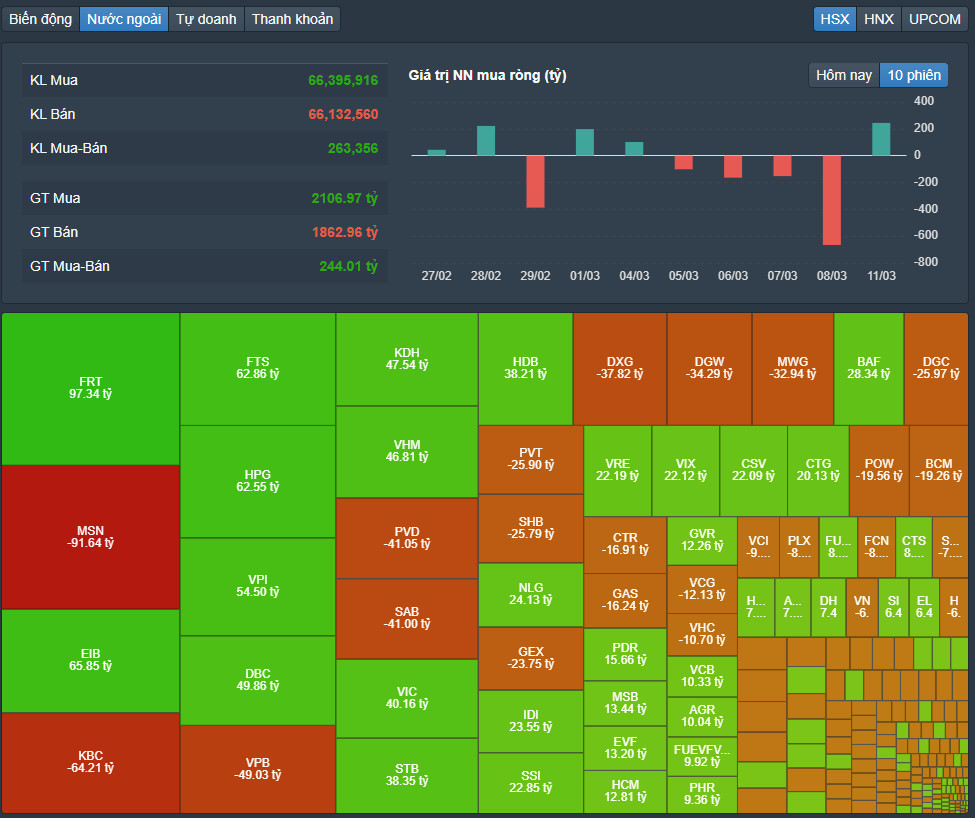Click the MSB 13.44 tỷ tile

625,704
